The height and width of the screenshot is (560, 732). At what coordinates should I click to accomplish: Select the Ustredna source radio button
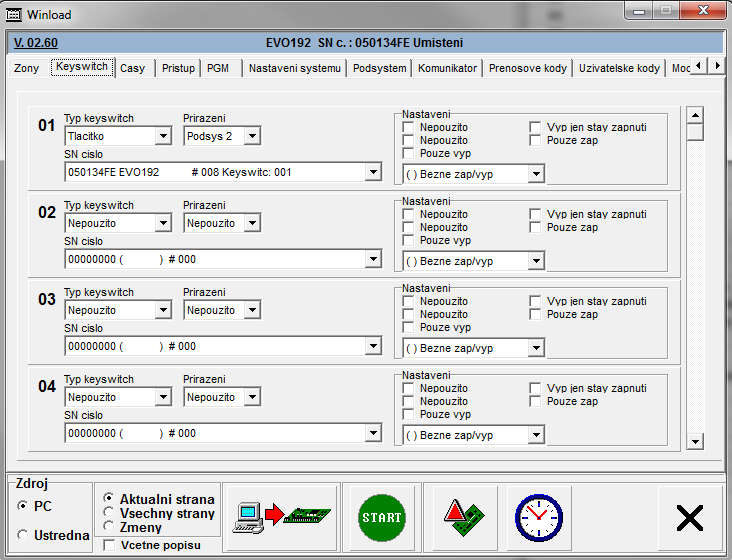[22, 535]
